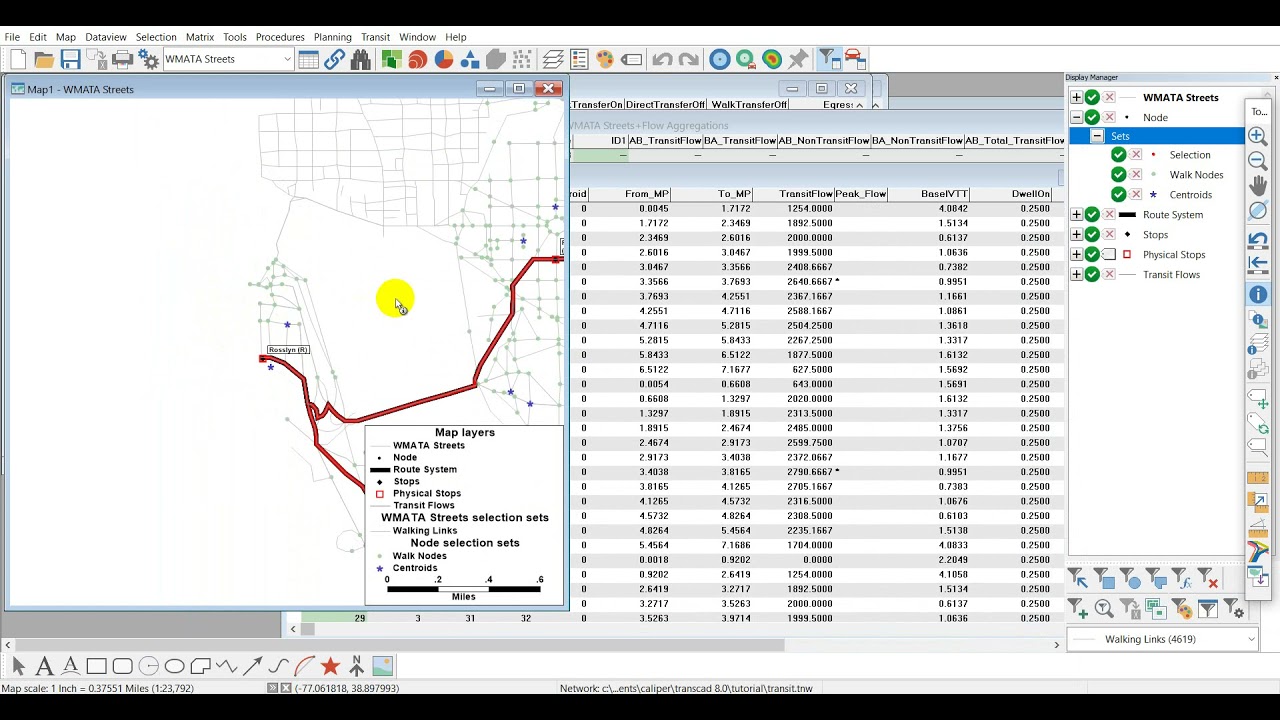Open the Transit menu
The height and width of the screenshot is (720, 1280).
(x=375, y=37)
